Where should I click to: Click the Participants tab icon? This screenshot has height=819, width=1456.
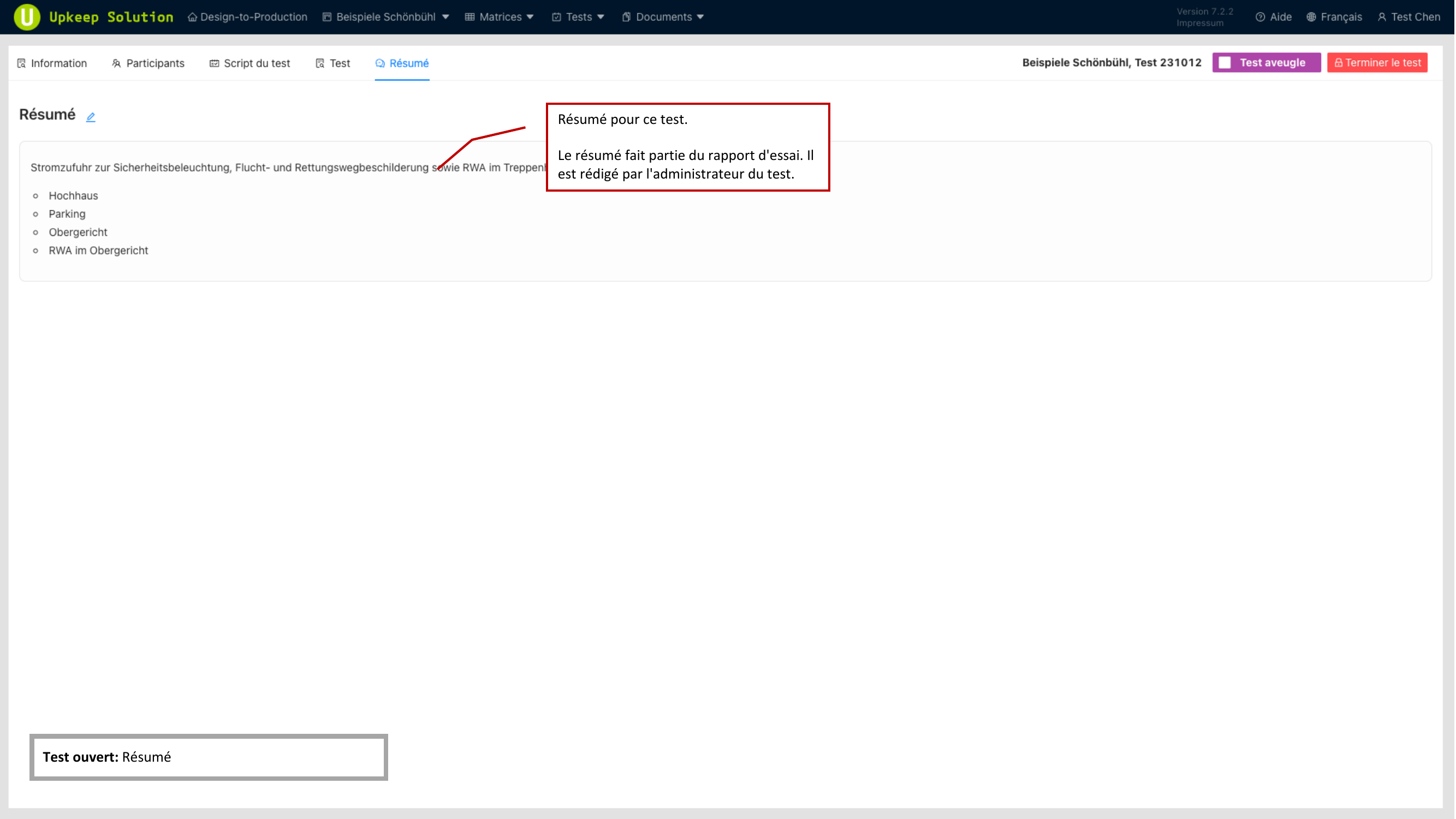pos(116,63)
